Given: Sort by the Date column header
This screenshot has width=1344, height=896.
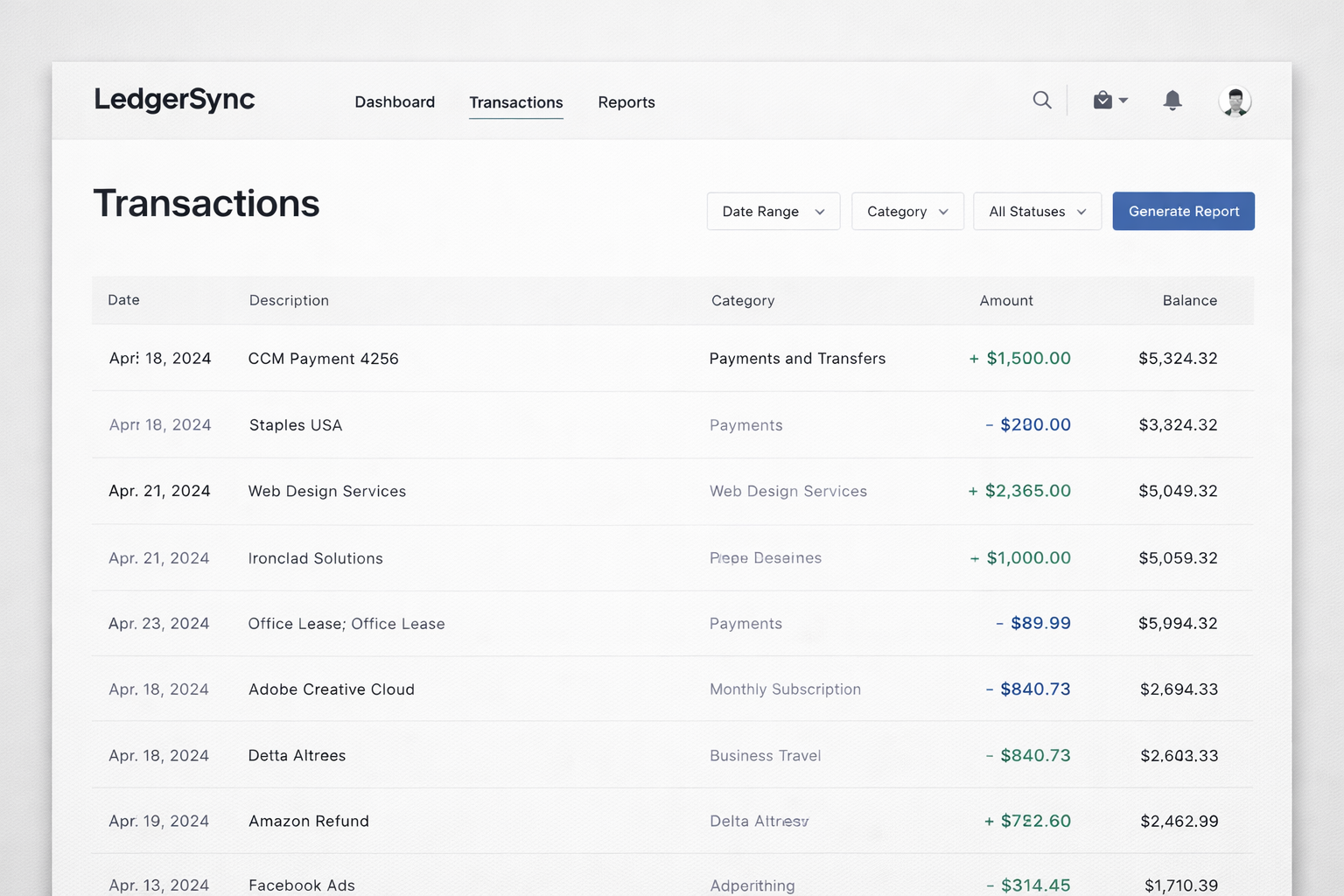Looking at the screenshot, I should [123, 300].
